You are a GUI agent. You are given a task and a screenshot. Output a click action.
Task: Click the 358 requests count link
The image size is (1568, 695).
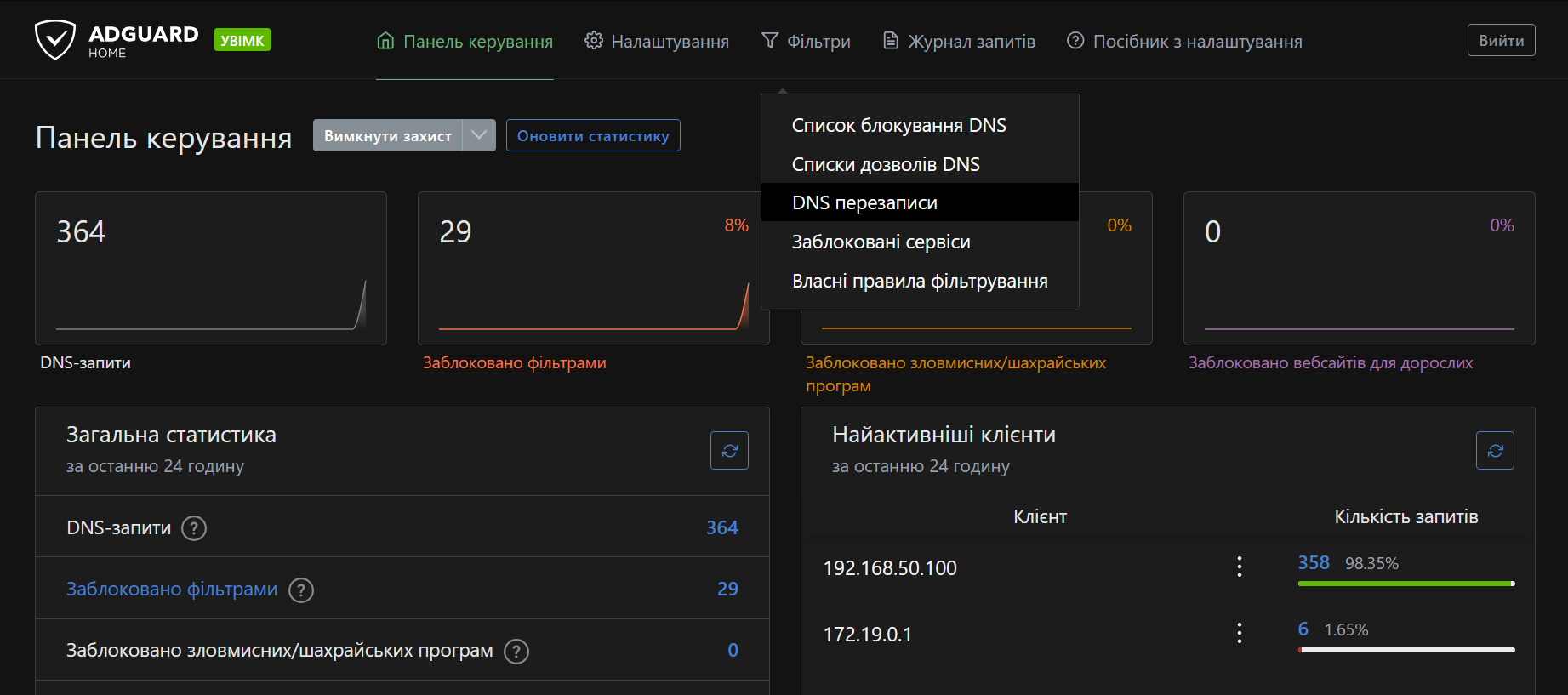tap(1314, 562)
